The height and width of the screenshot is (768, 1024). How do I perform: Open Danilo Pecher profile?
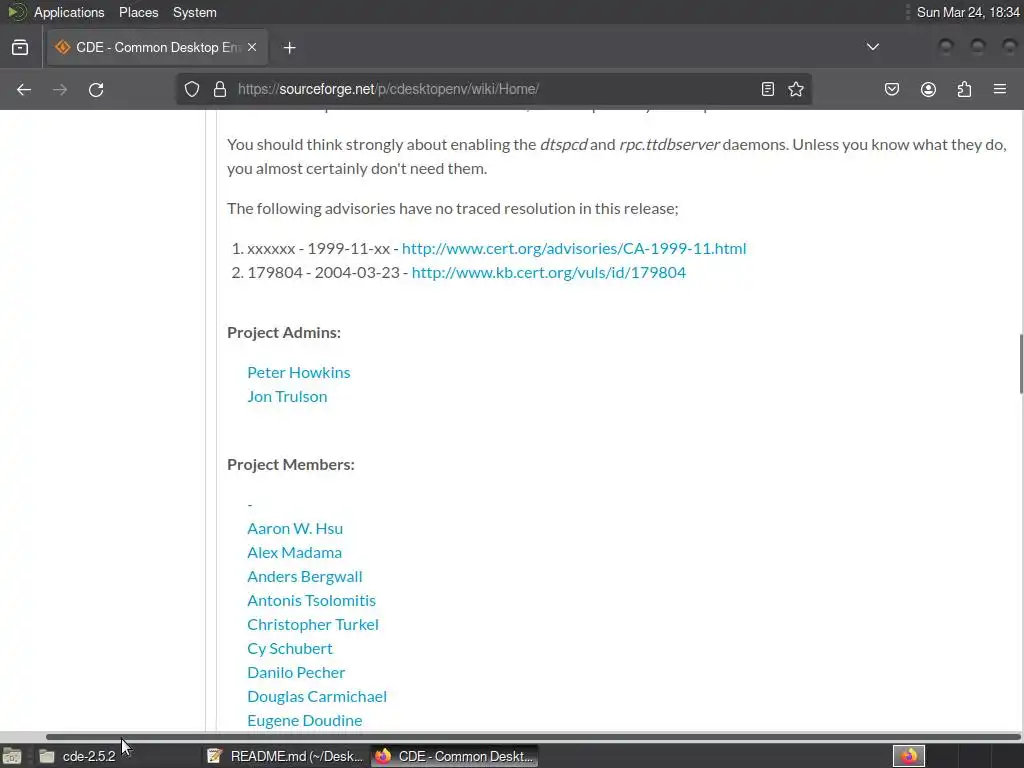(x=296, y=673)
